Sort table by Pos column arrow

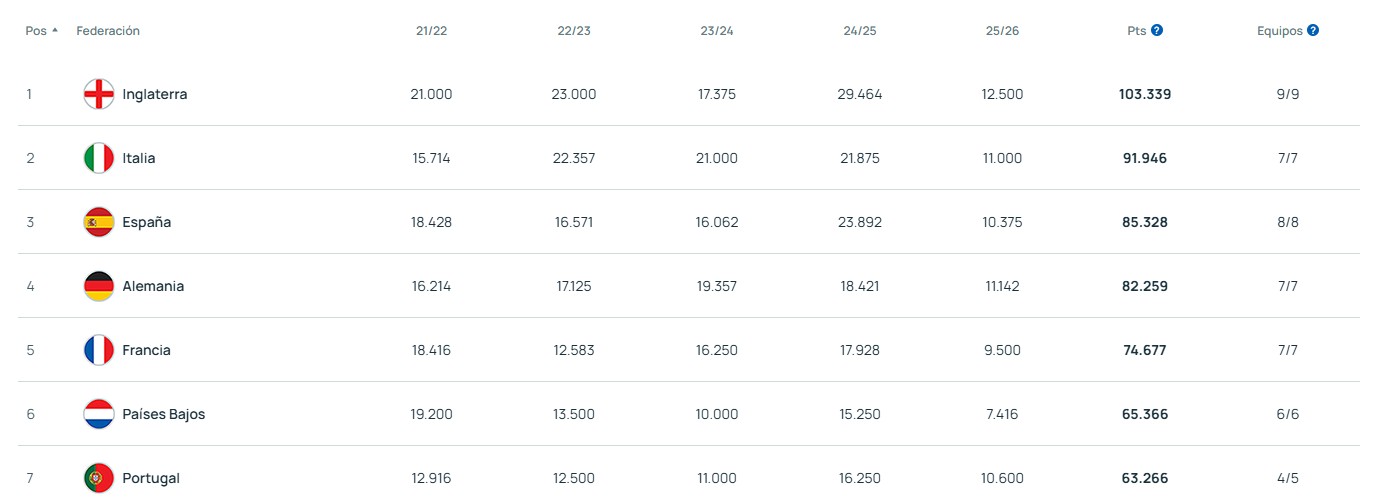coord(55,30)
